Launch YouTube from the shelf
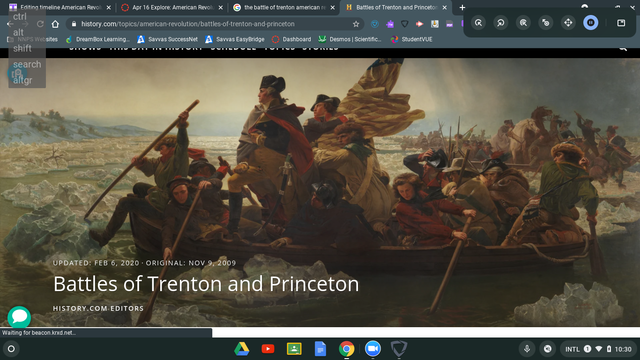 click(x=268, y=349)
